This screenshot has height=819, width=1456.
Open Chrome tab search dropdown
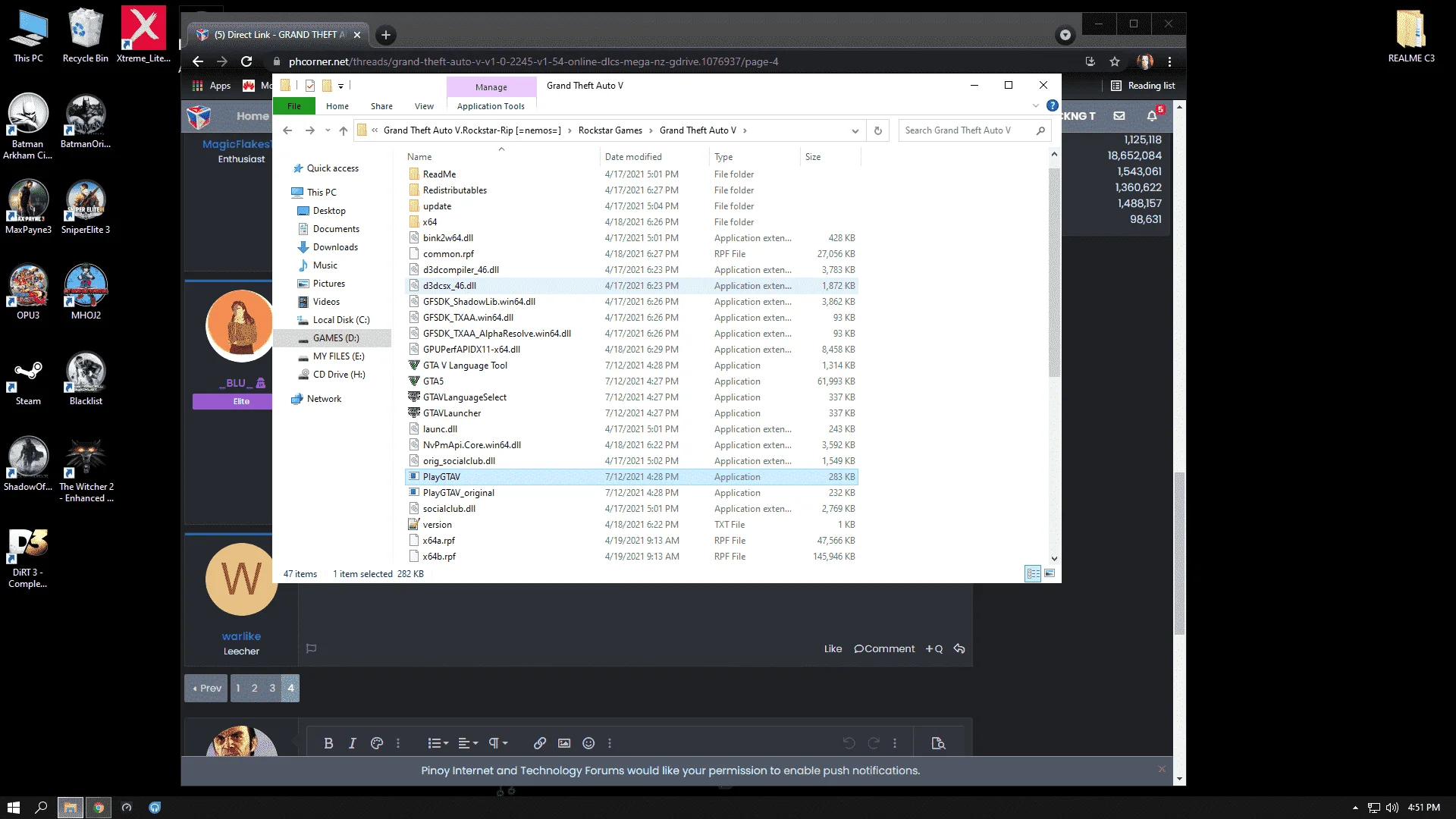pos(1065,35)
